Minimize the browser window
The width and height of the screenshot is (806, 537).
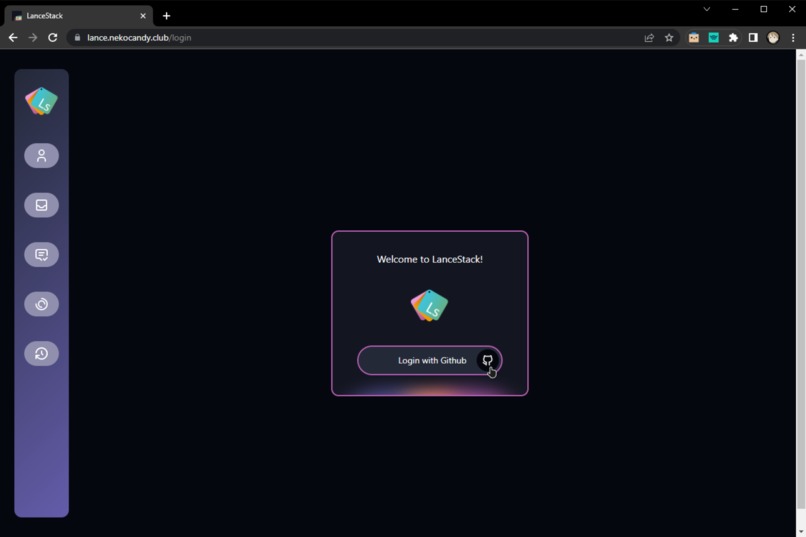(735, 9)
